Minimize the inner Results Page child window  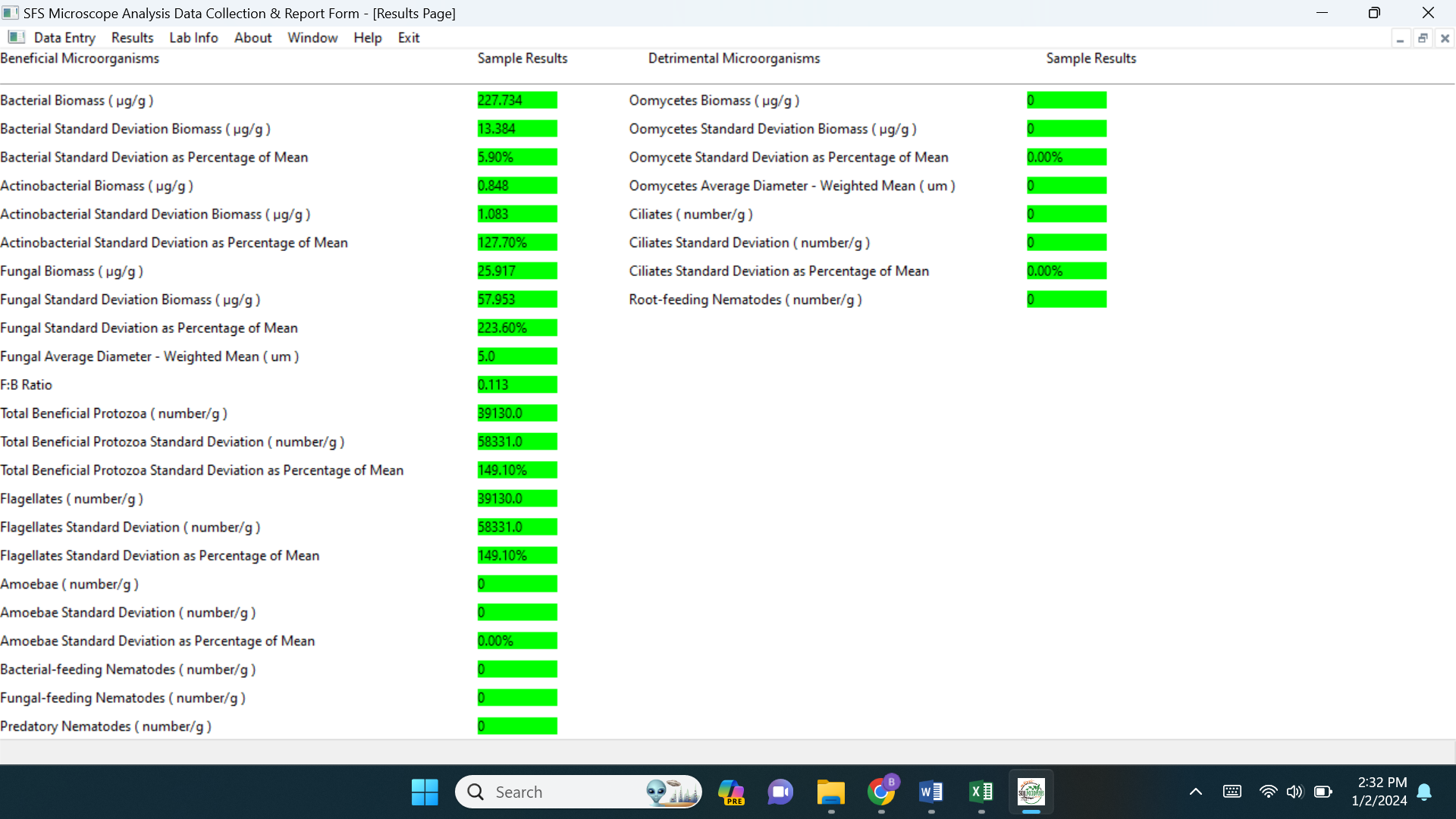(1401, 39)
